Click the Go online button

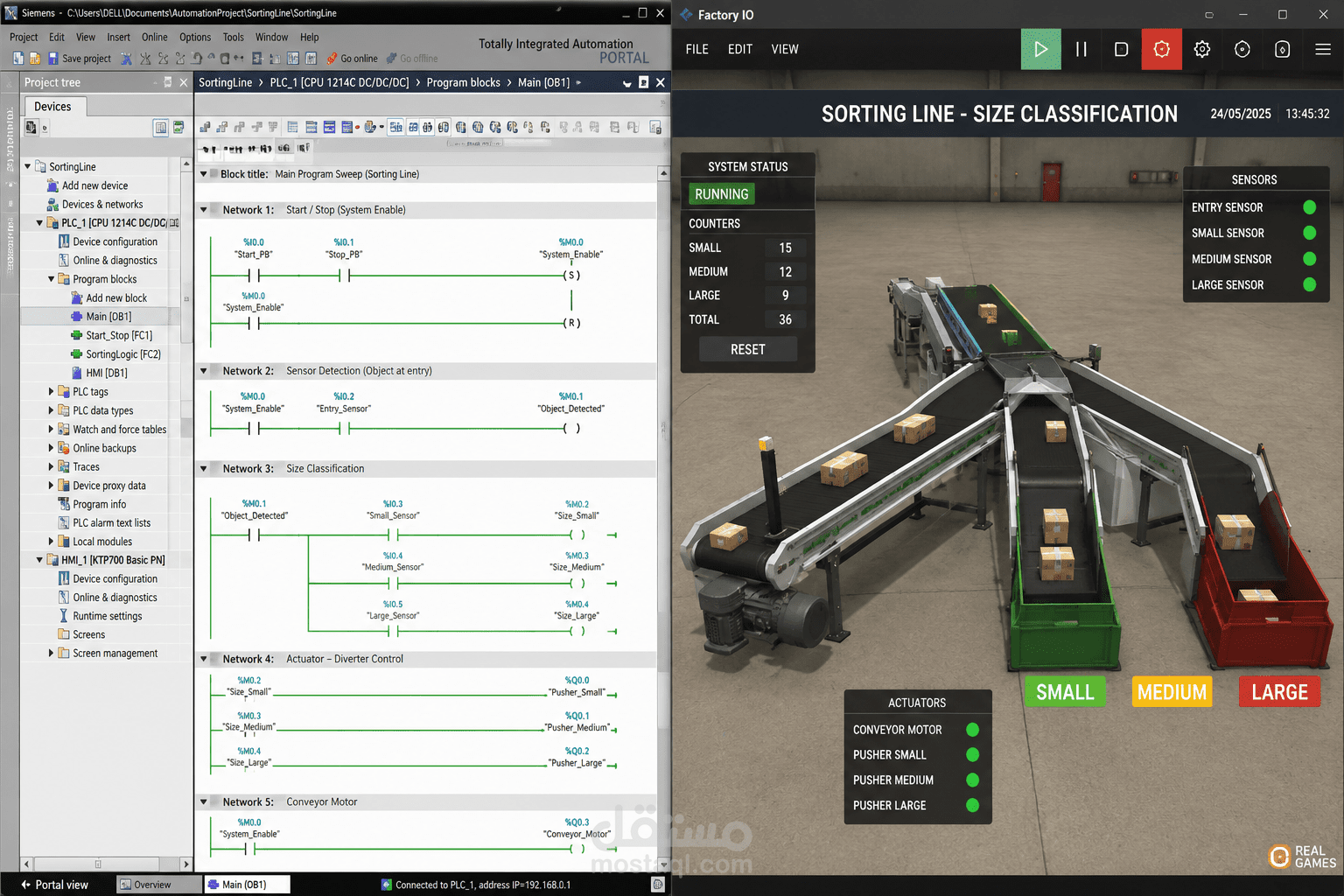coord(352,59)
